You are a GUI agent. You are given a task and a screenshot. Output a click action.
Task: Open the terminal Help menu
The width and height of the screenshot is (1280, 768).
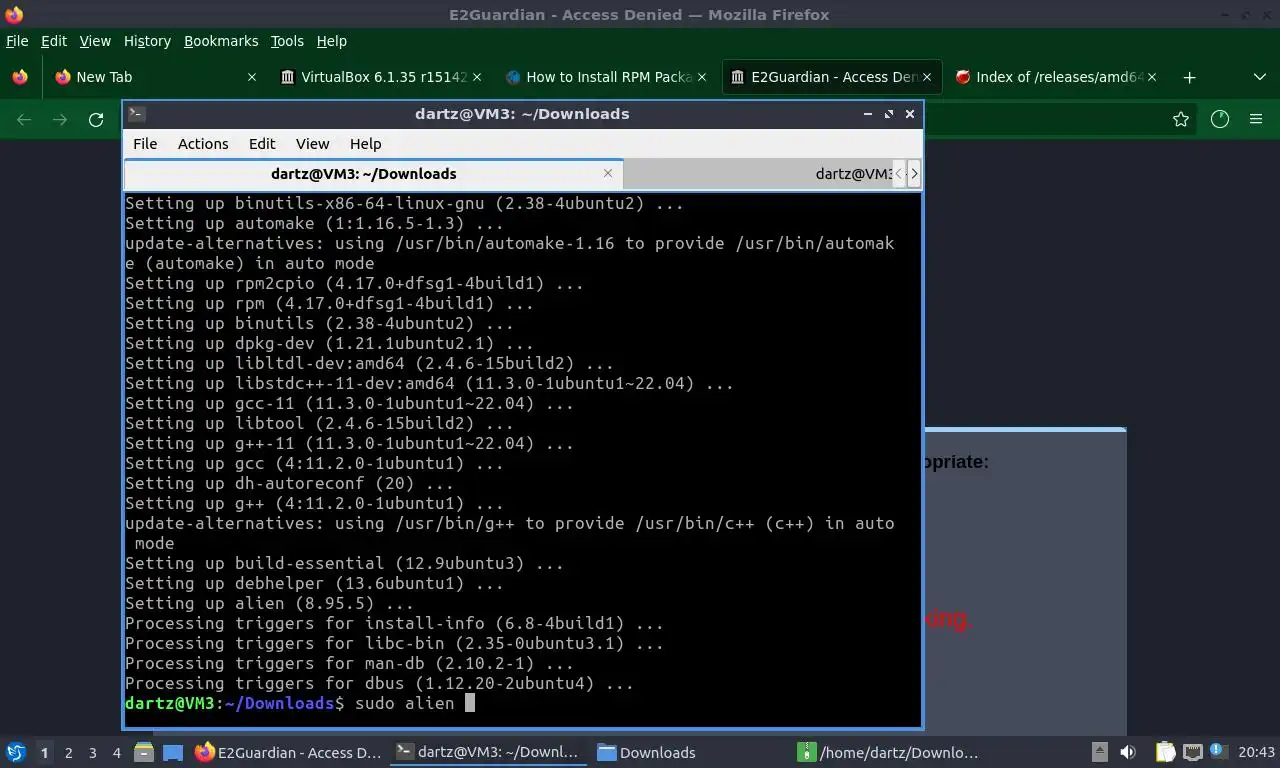[x=366, y=144]
